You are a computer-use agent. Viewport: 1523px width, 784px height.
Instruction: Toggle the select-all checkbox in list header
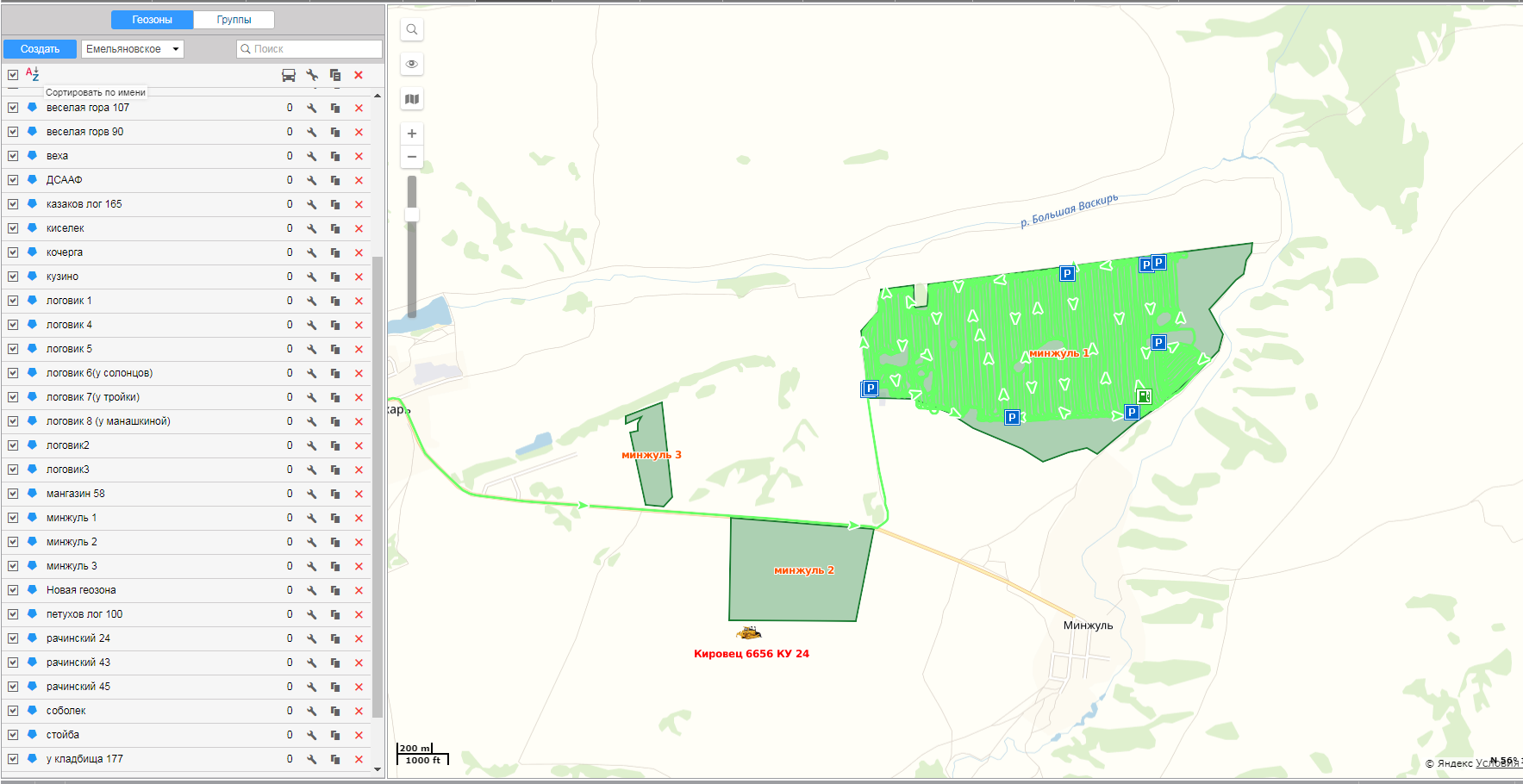tap(13, 75)
